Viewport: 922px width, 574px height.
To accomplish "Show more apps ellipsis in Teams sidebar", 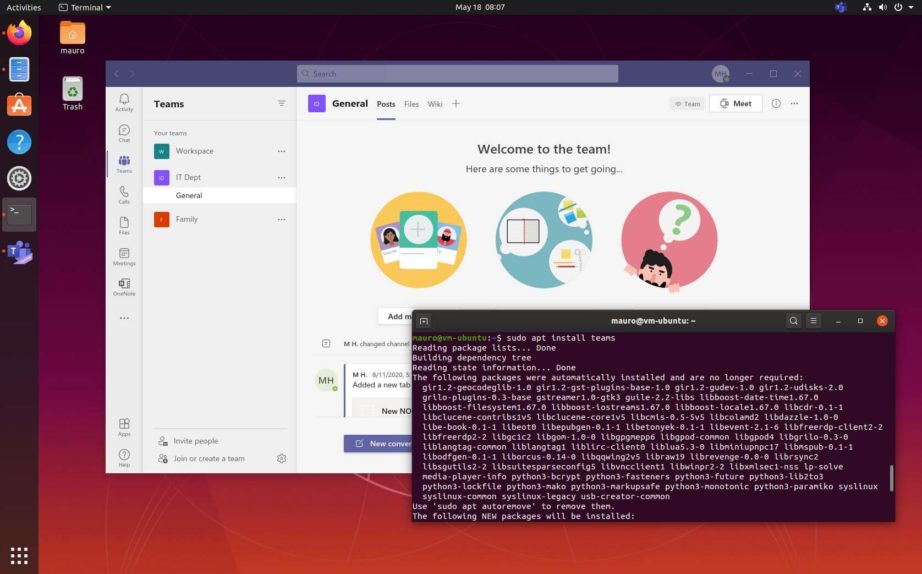I will (x=124, y=318).
